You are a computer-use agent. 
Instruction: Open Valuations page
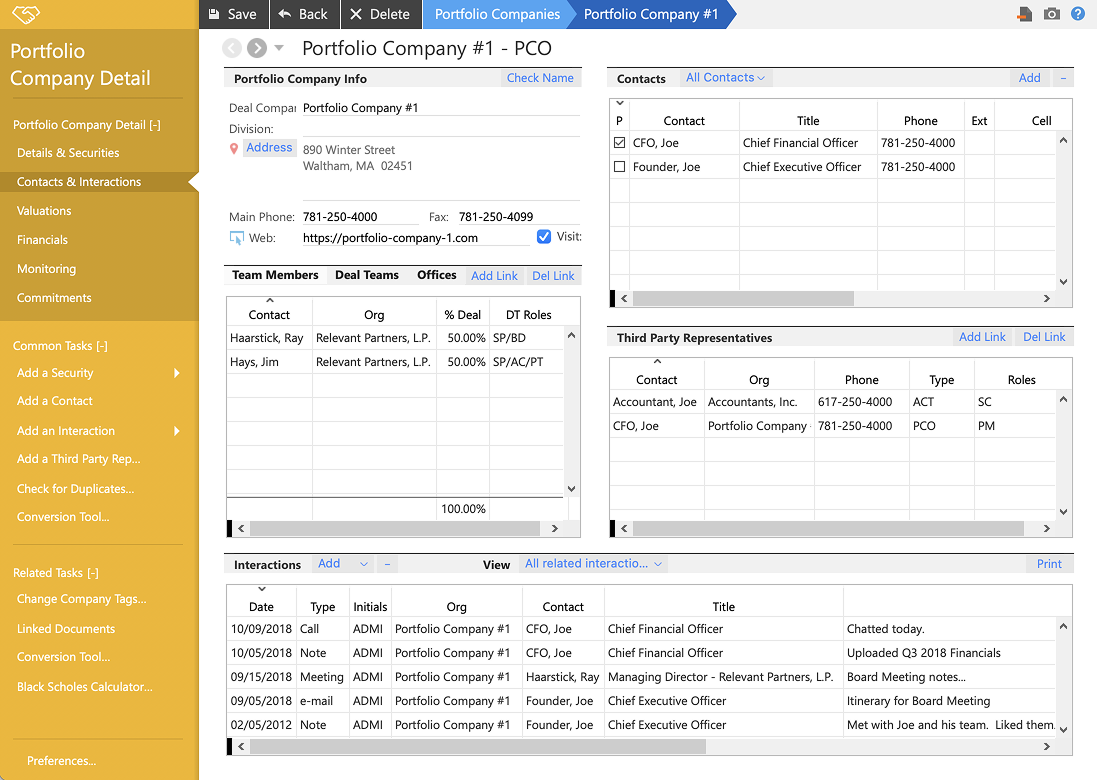44,211
